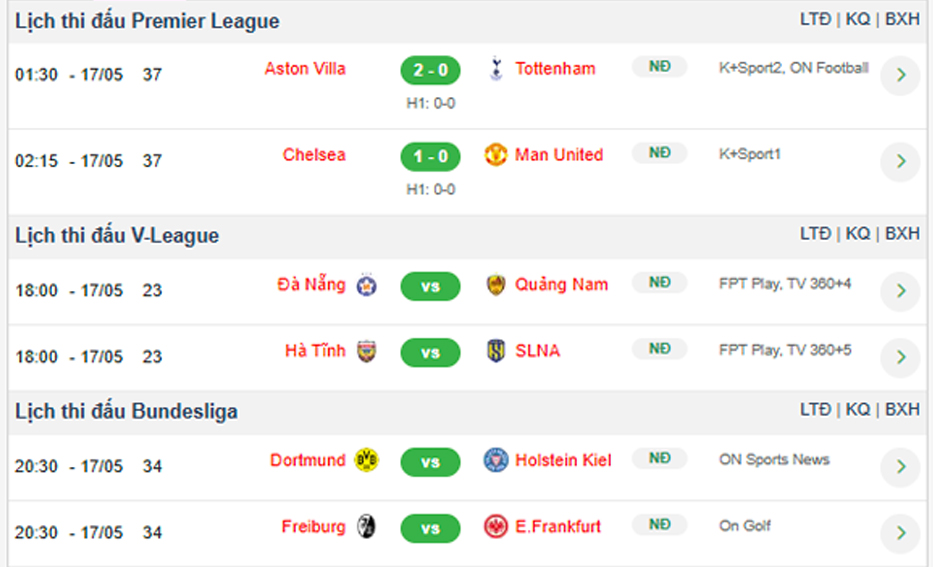Click the Man United club crest
The width and height of the screenshot is (933, 567).
click(x=496, y=155)
